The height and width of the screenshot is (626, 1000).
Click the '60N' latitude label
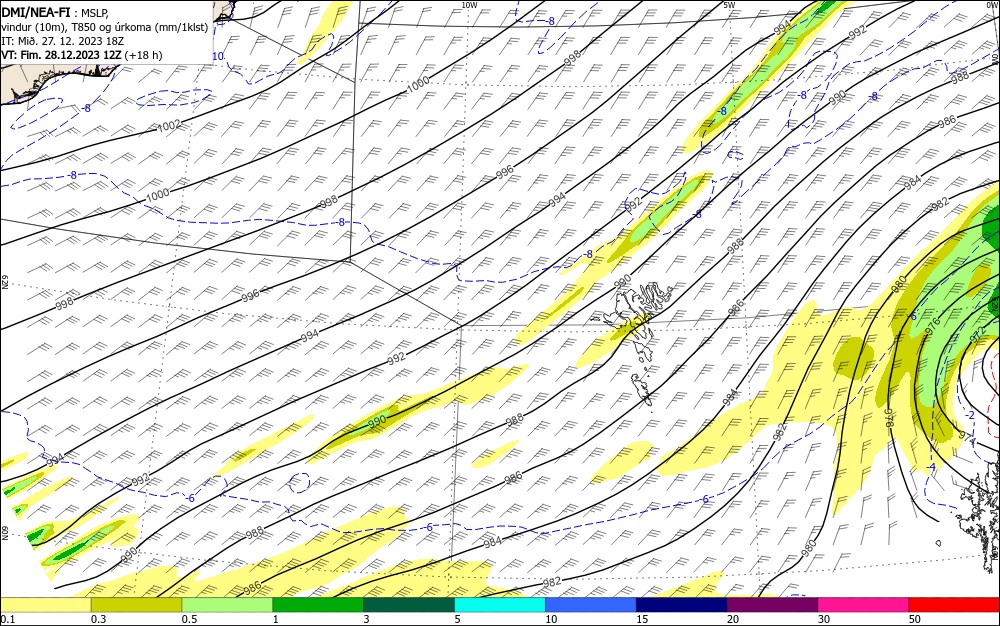pos(4,533)
